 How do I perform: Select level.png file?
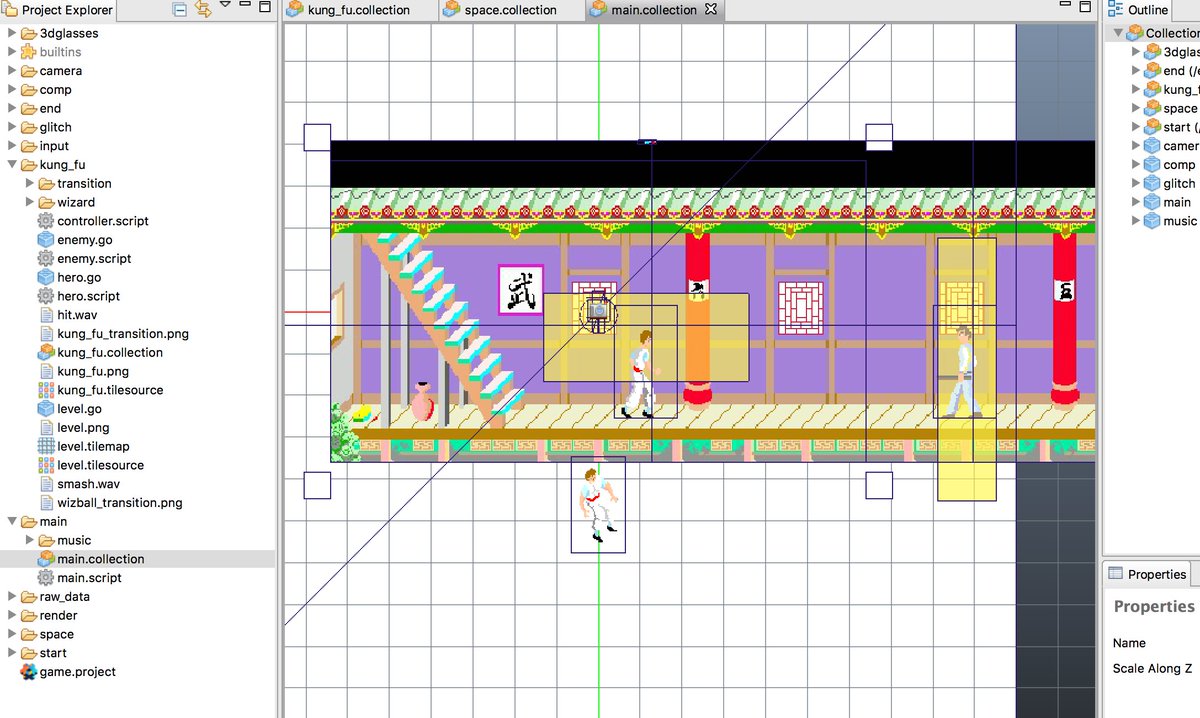[x=83, y=428]
